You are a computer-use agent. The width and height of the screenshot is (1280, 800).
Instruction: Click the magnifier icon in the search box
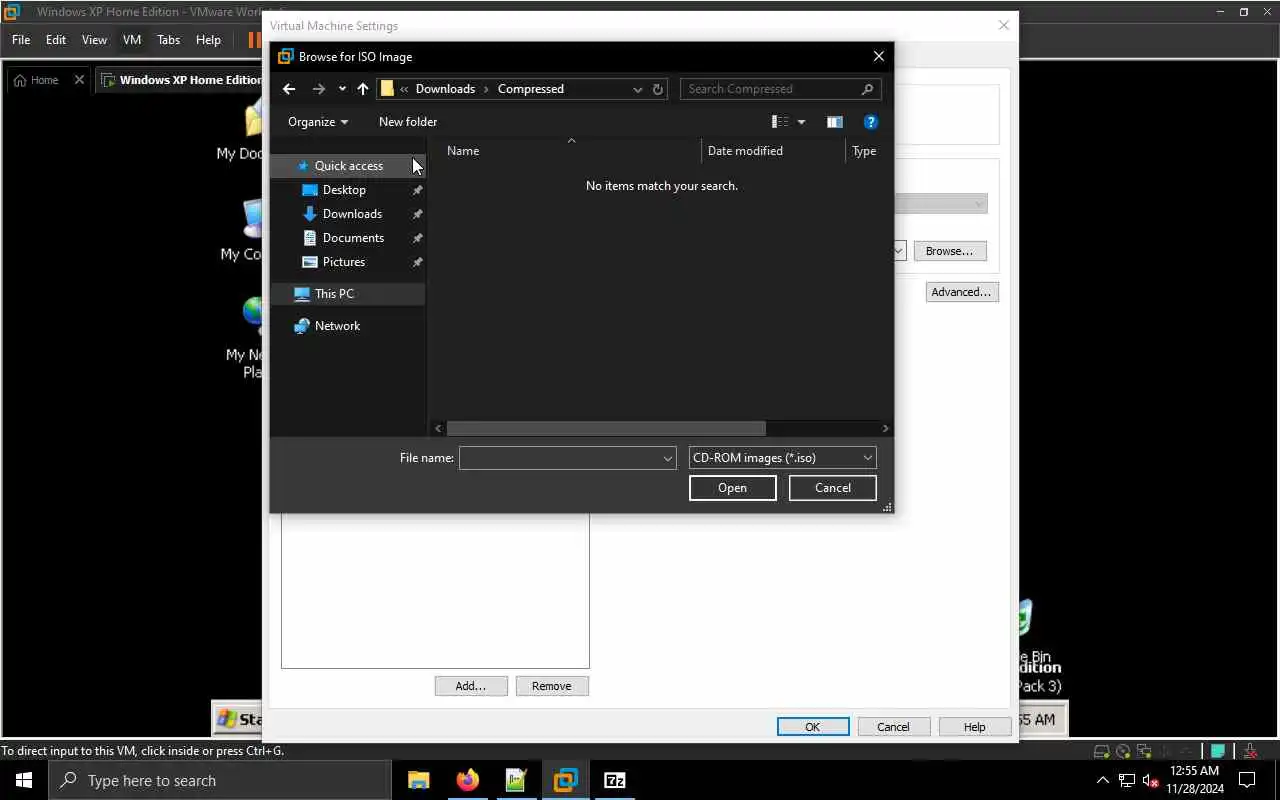(x=867, y=89)
